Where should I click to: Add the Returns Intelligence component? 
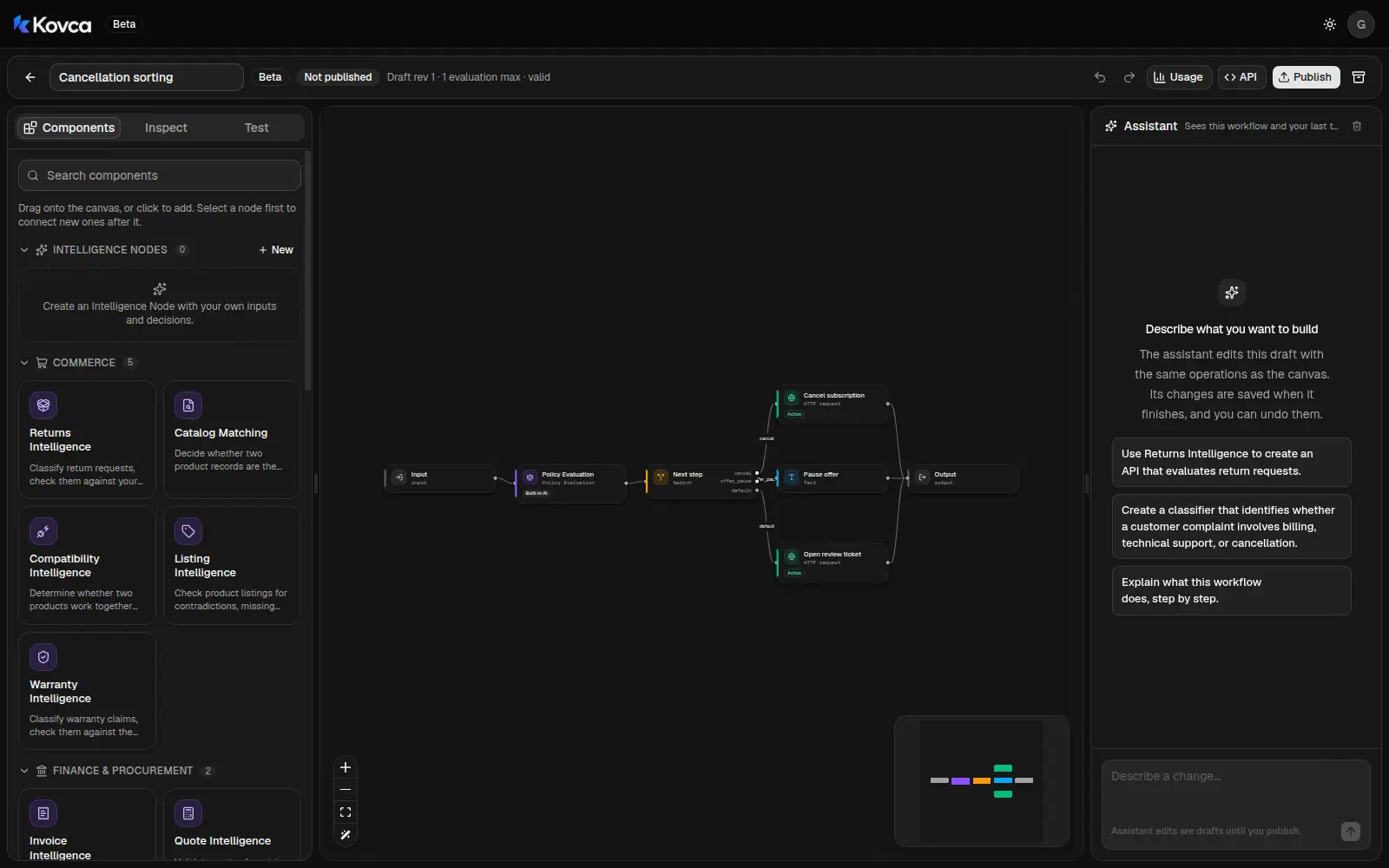[x=87, y=440]
